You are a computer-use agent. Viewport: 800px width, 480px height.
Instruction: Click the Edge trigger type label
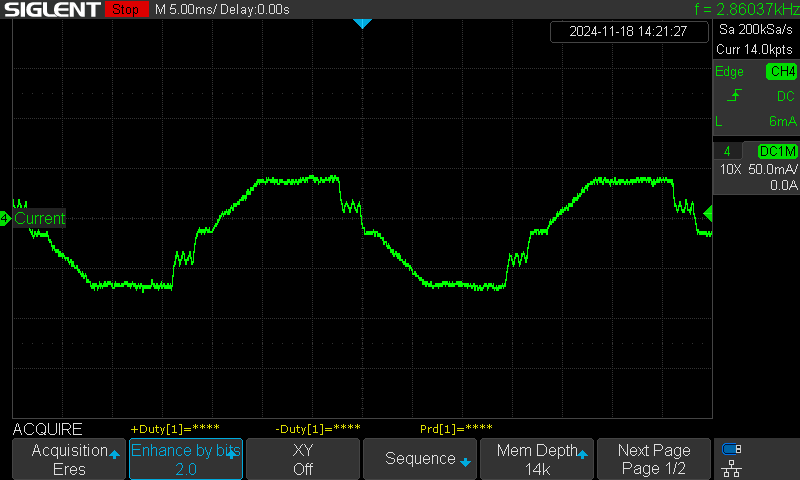tap(729, 71)
